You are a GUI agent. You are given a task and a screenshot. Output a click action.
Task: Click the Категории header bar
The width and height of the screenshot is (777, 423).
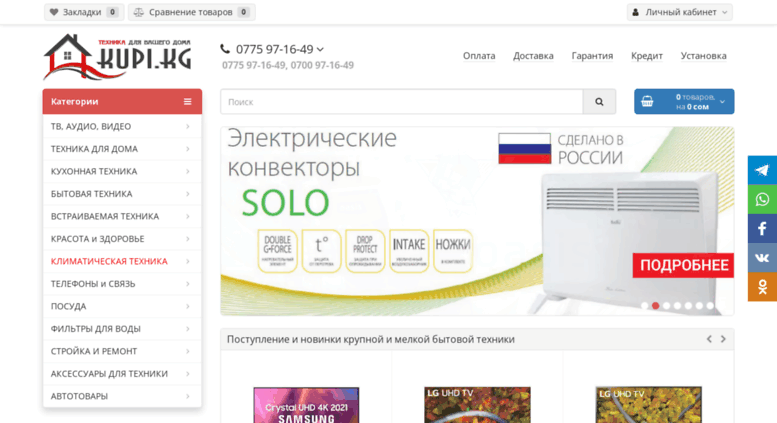[122, 102]
